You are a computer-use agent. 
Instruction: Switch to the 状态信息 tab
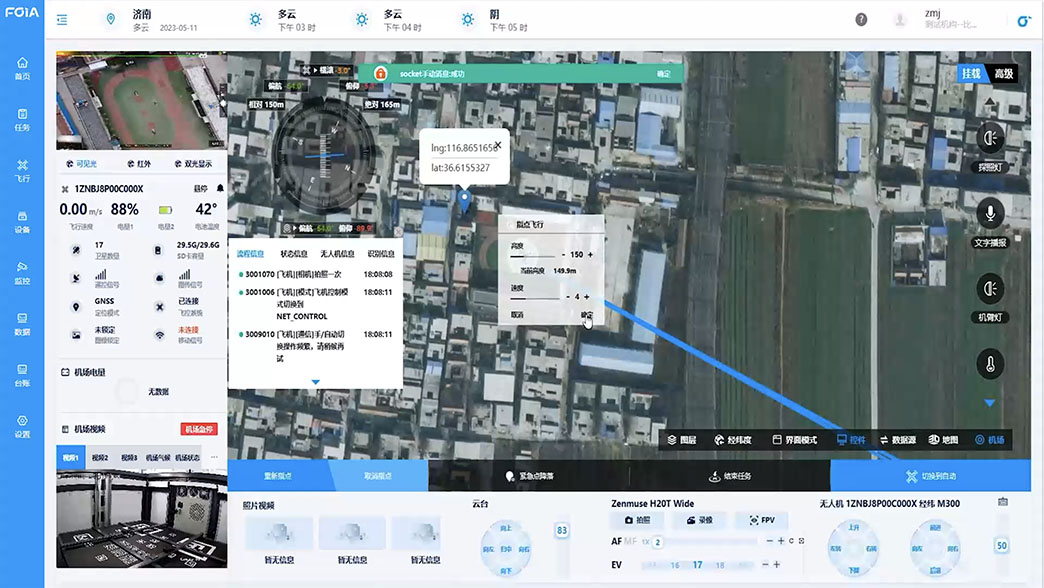(294, 254)
